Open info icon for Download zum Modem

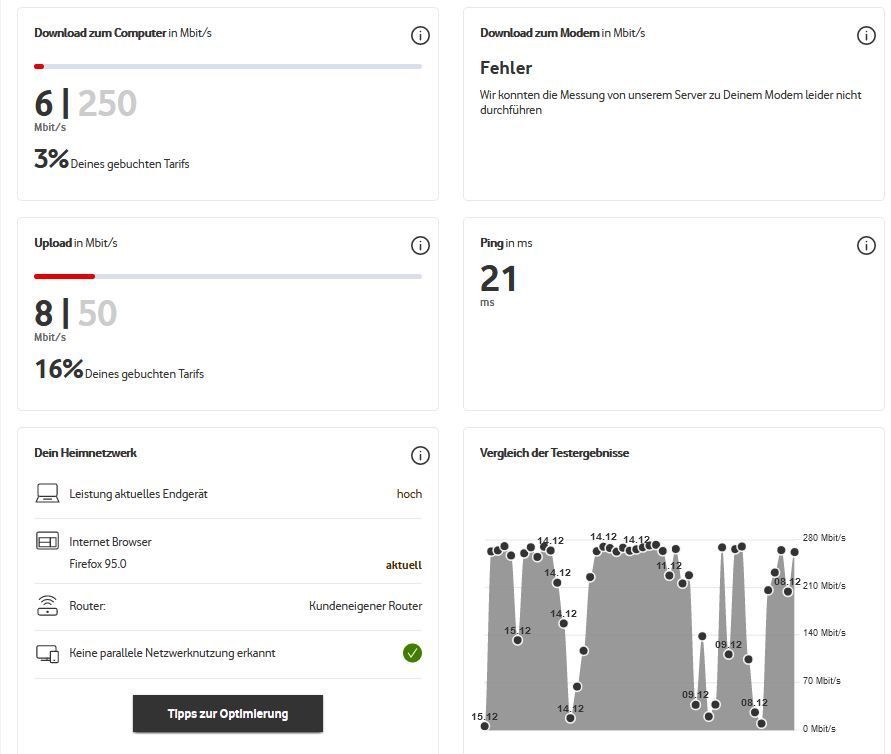tap(866, 36)
